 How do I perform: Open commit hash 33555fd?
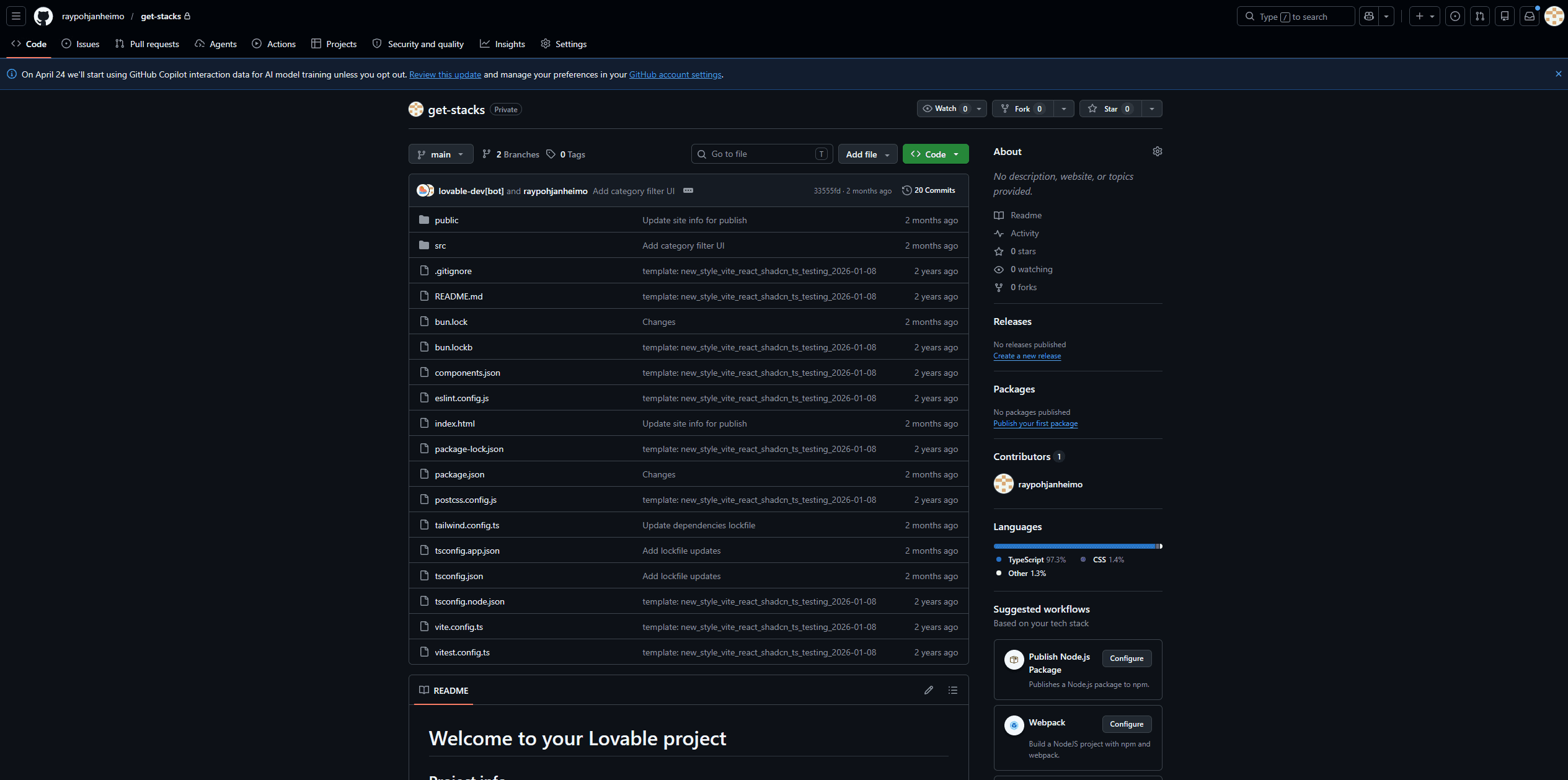(x=827, y=191)
